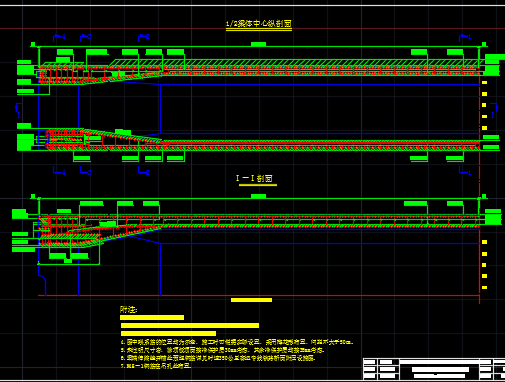
Task: Select note line 6 under 附注
Action: click(x=218, y=358)
